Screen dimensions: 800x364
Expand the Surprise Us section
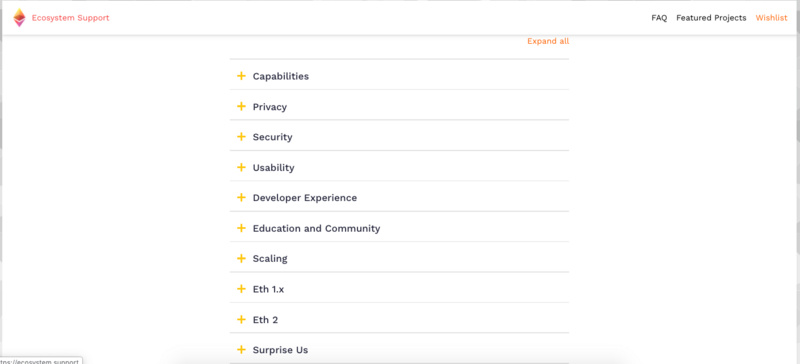pos(399,350)
